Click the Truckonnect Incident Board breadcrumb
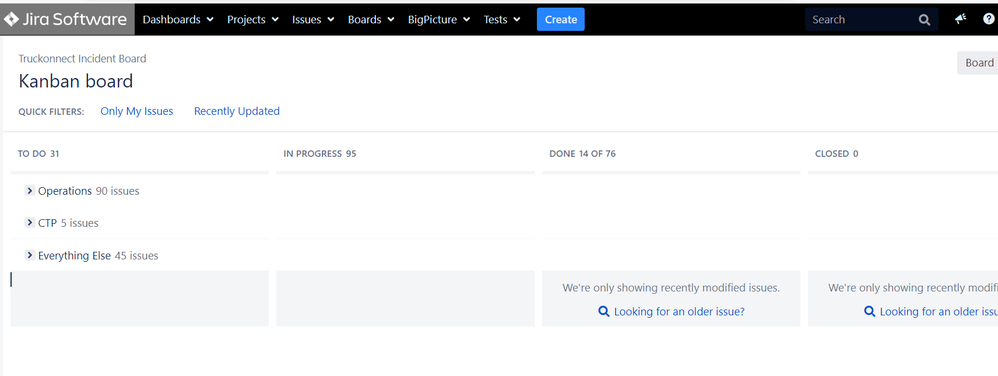Image resolution: width=998 pixels, height=376 pixels. (82, 59)
